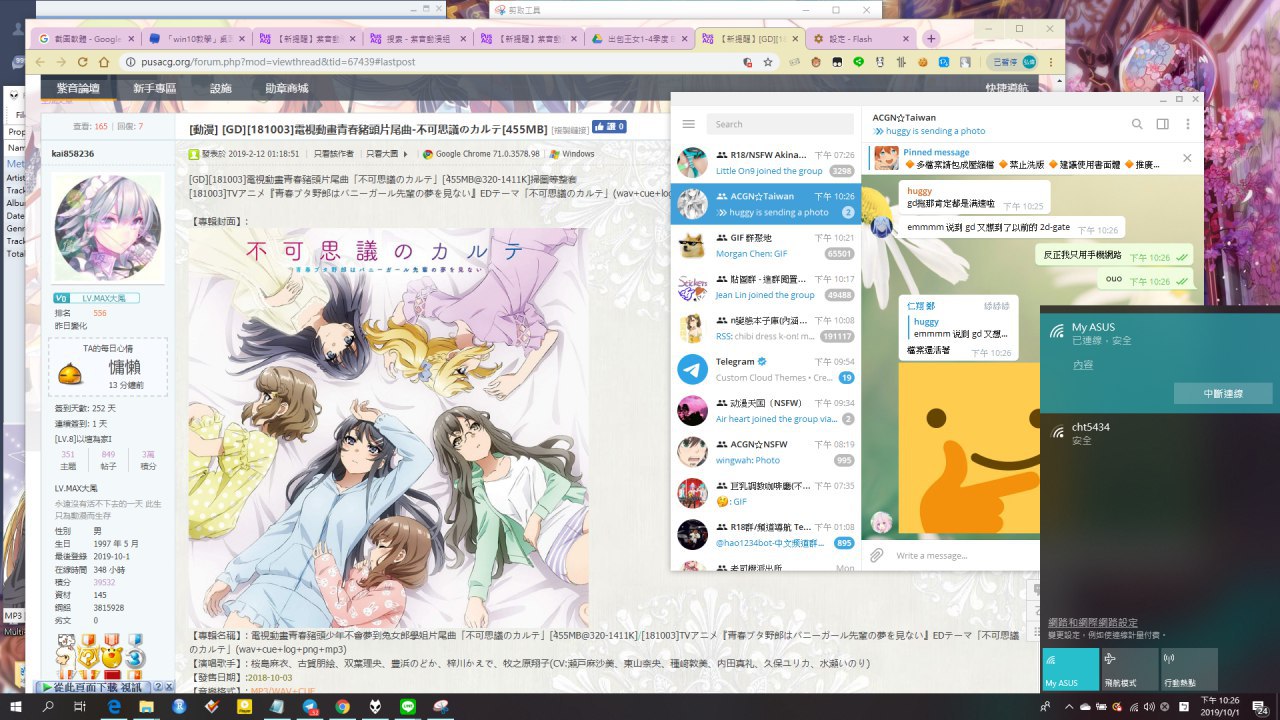Open the Telegram taskbar icon
This screenshot has height=720, width=1280.
(x=310, y=706)
